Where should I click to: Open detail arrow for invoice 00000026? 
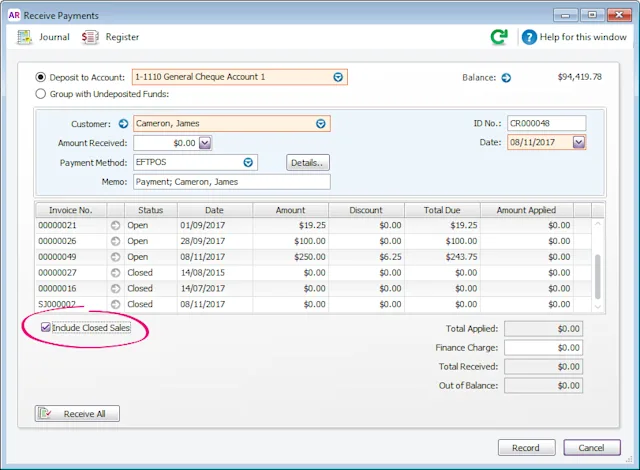[x=116, y=241]
